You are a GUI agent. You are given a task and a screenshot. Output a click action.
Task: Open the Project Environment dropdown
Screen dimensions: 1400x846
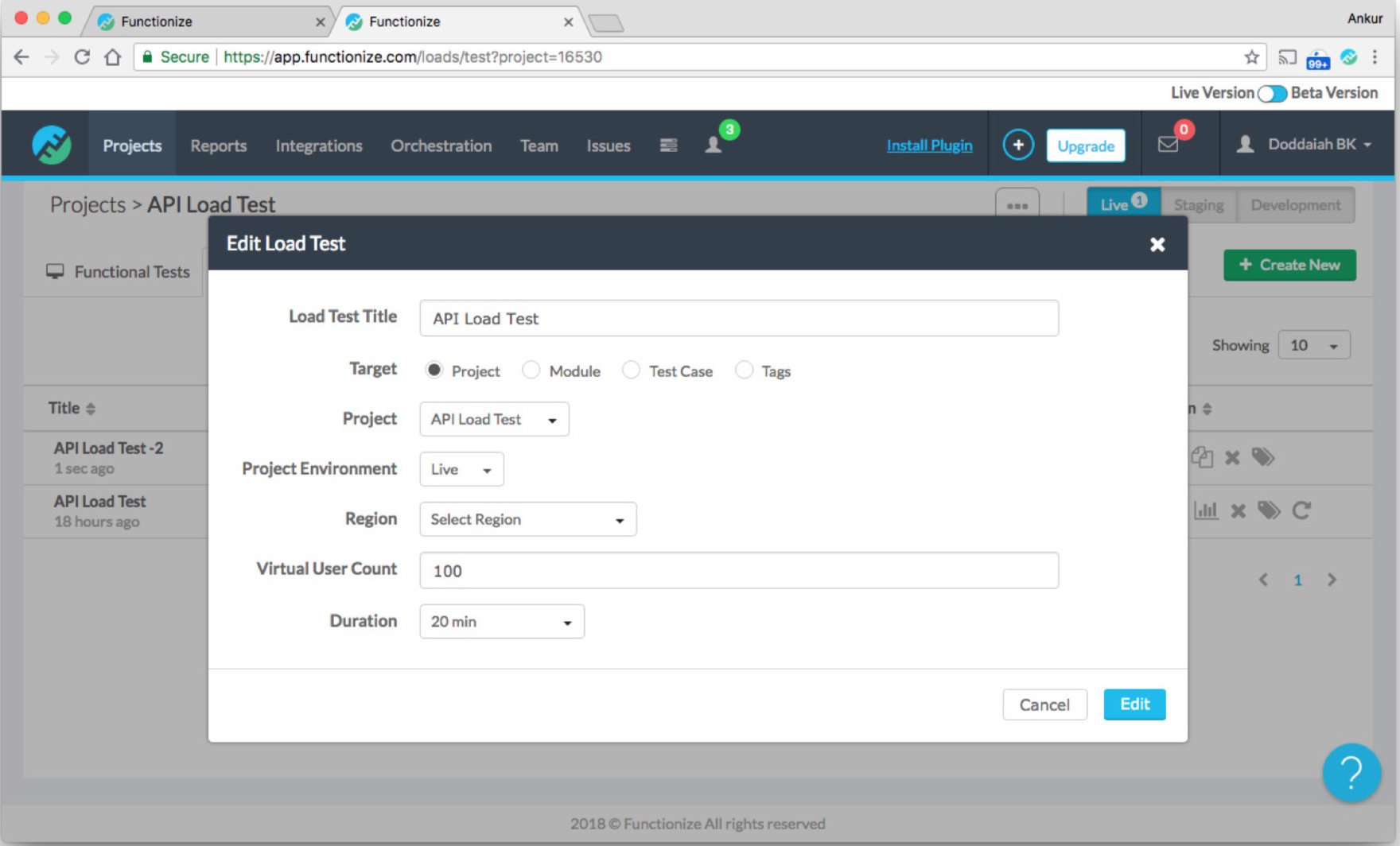(x=461, y=469)
